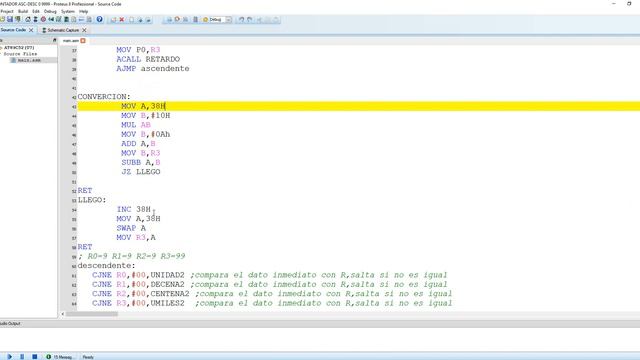
Task: Click the descendente: label line
Action: 107,266
